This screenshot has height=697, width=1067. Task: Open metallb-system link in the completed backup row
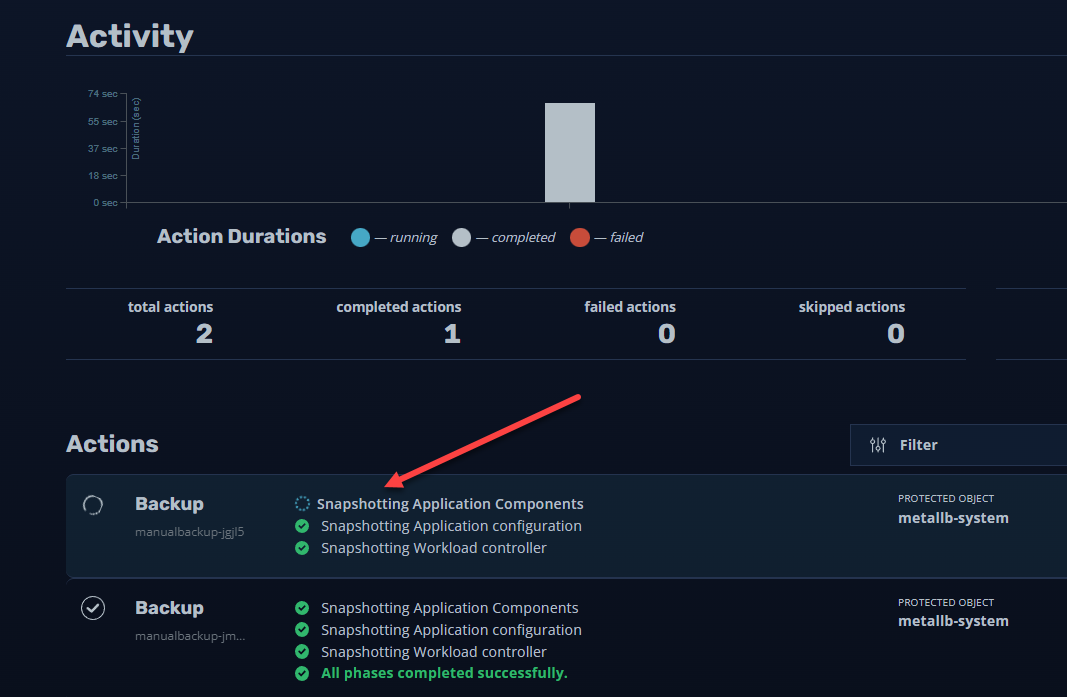click(953, 621)
